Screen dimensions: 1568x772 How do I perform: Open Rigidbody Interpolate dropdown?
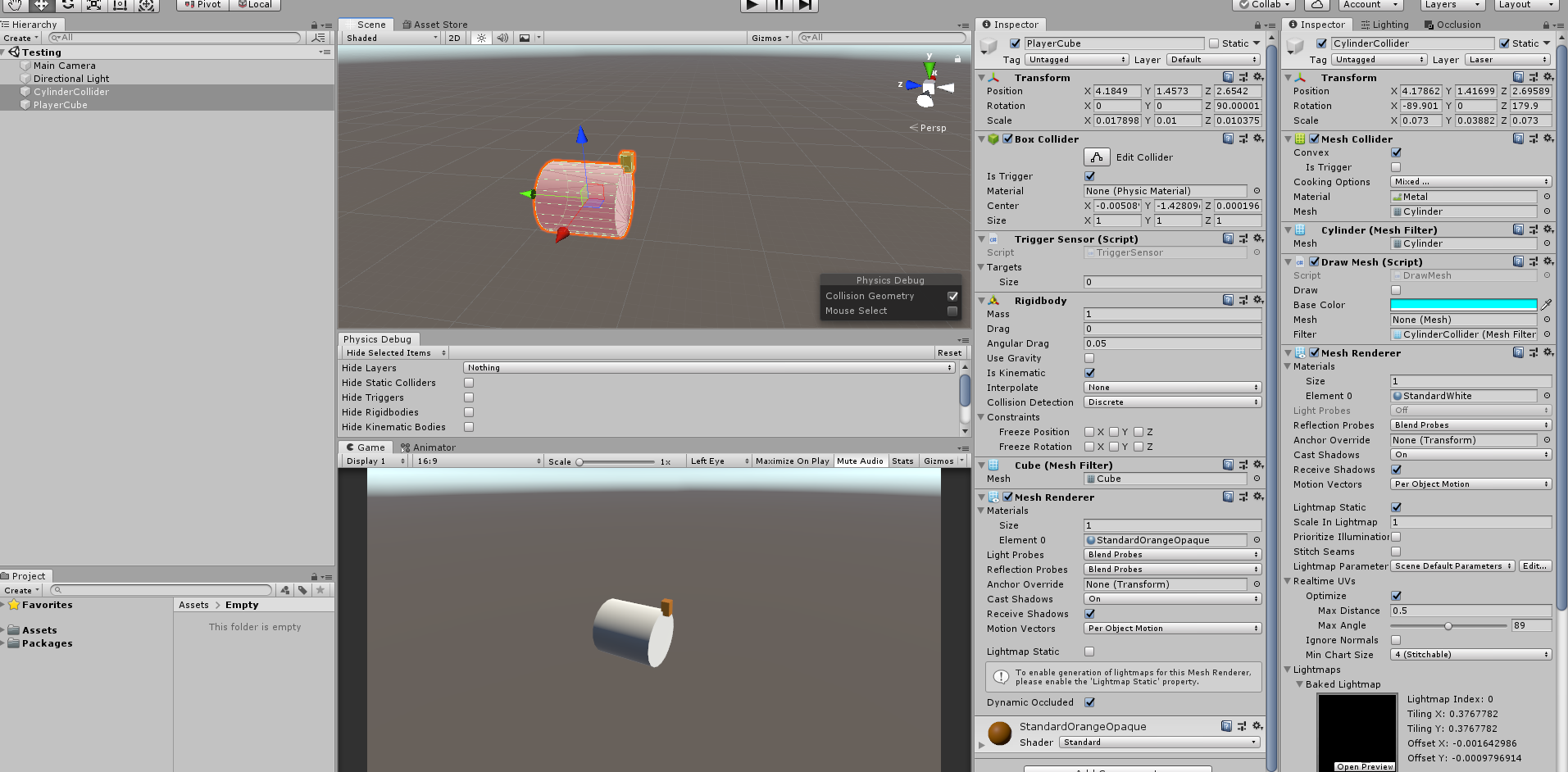click(x=1173, y=388)
